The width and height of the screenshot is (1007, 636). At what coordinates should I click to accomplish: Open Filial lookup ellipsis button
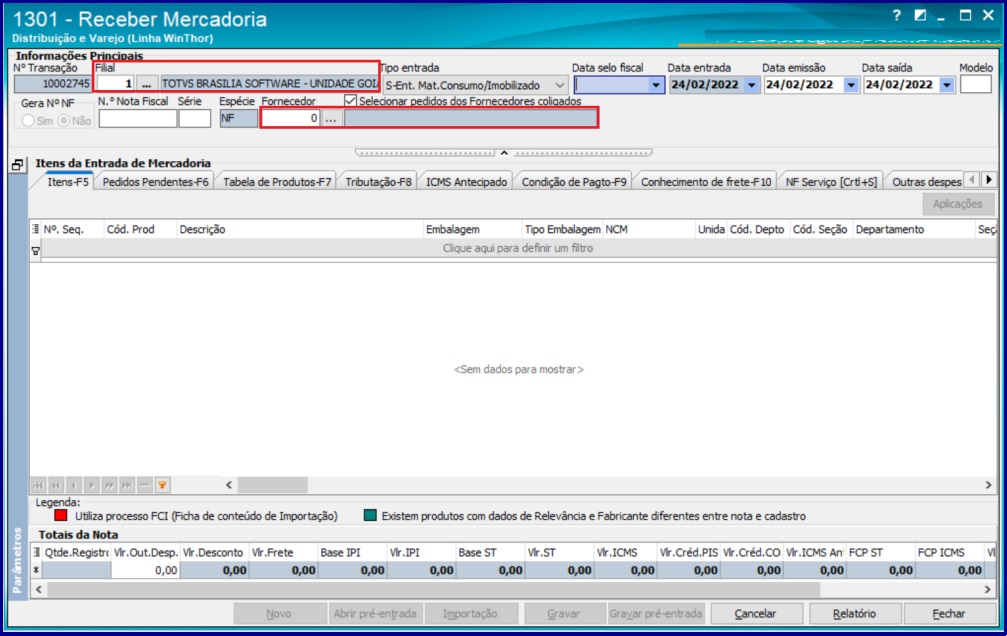coord(146,84)
